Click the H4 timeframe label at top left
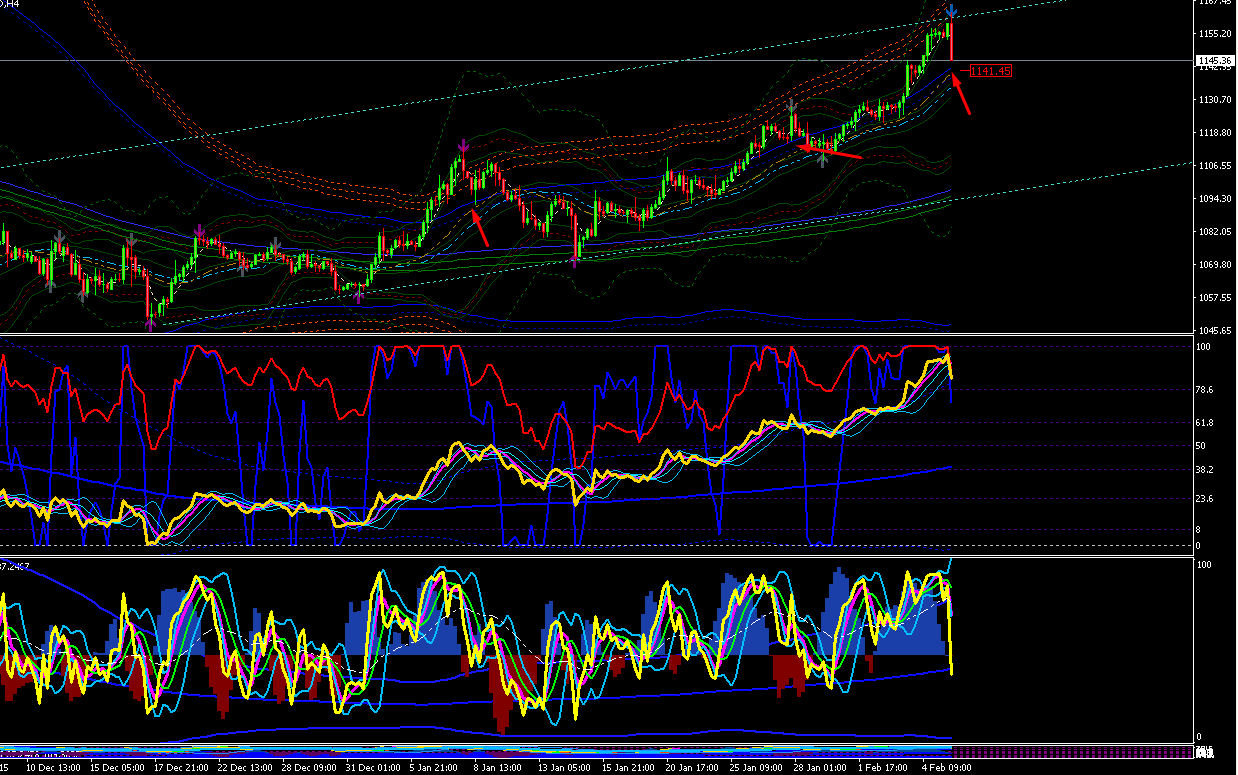Screen dimensions: 1238x775 click(x=12, y=4)
